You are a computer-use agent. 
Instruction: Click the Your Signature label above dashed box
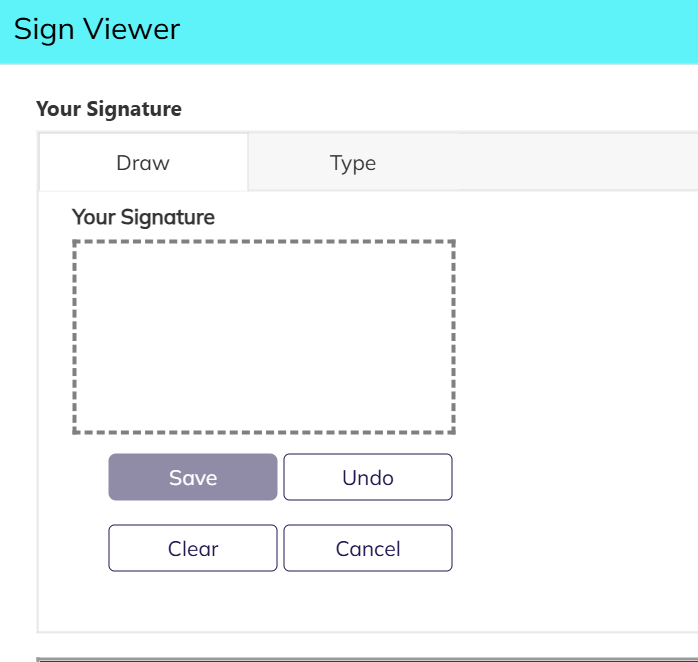(x=144, y=216)
